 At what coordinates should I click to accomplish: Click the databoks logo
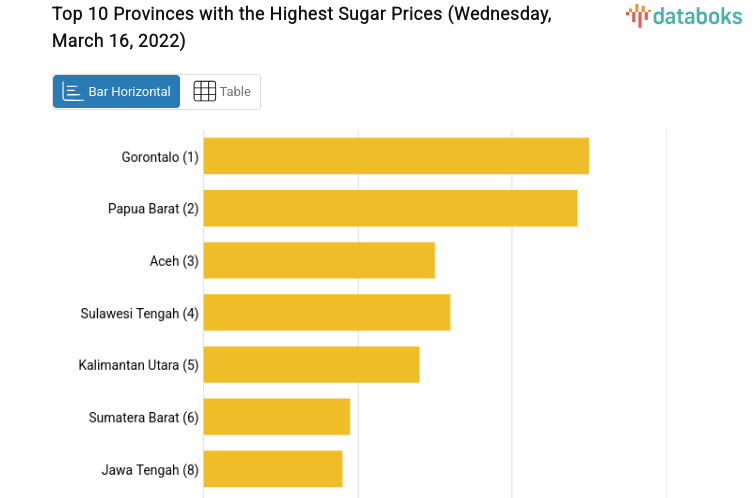coord(684,15)
